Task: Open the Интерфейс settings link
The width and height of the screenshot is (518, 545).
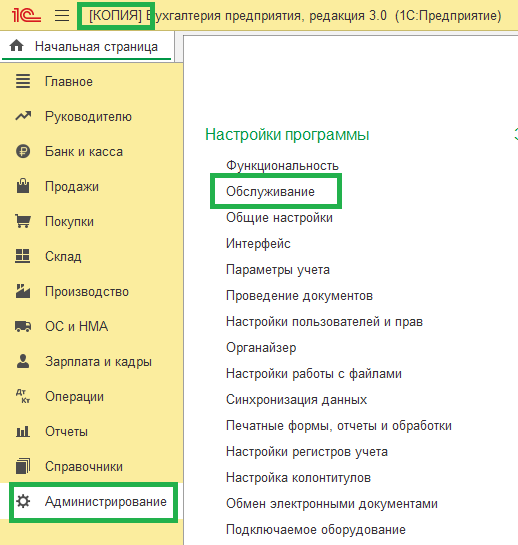Action: coord(258,244)
